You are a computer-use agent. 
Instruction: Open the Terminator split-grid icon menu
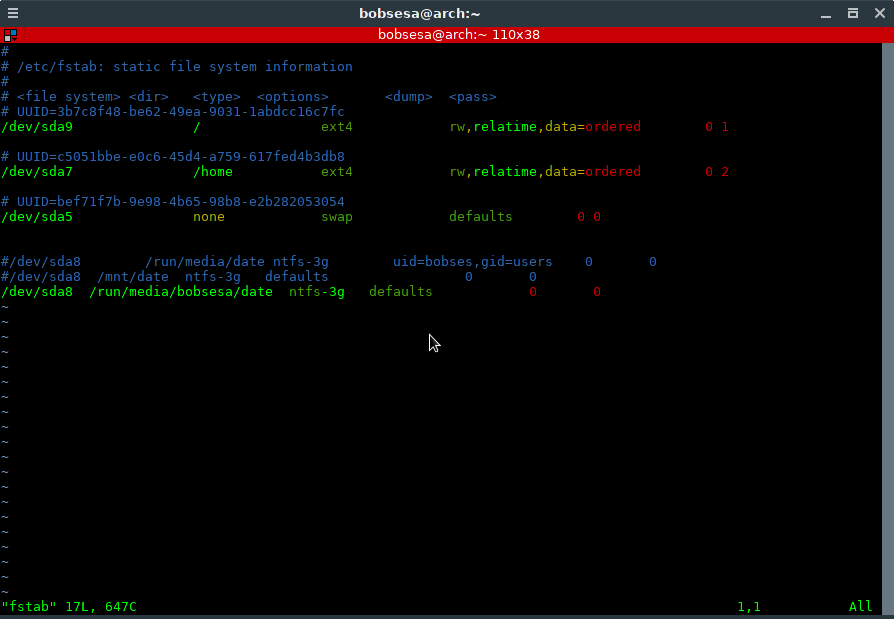click(10, 35)
